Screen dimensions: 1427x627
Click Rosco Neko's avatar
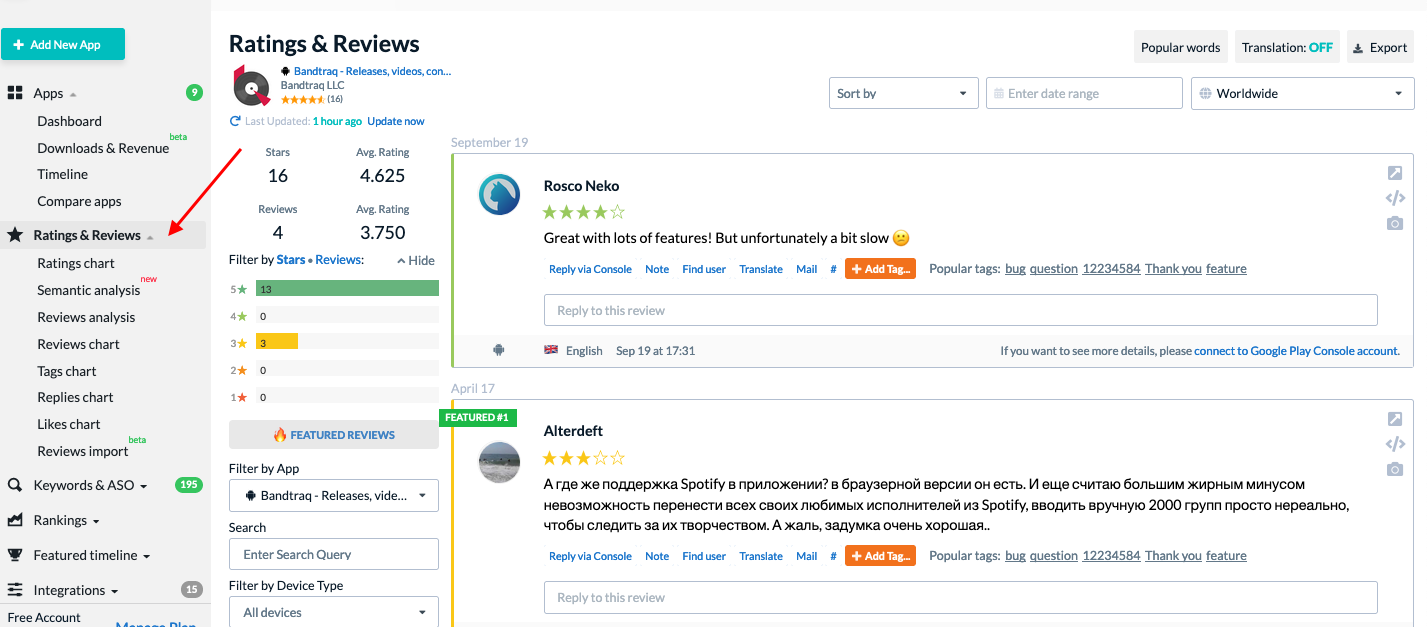499,195
